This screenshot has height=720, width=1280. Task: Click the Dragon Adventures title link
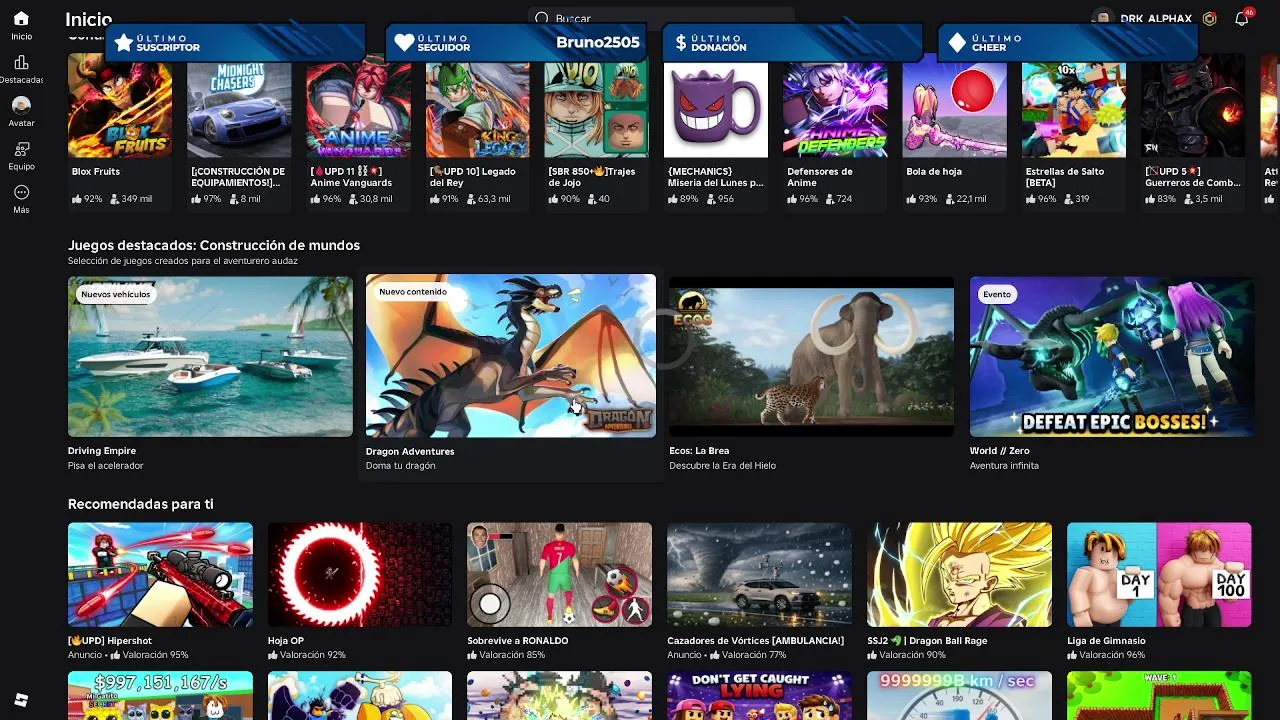click(x=410, y=452)
